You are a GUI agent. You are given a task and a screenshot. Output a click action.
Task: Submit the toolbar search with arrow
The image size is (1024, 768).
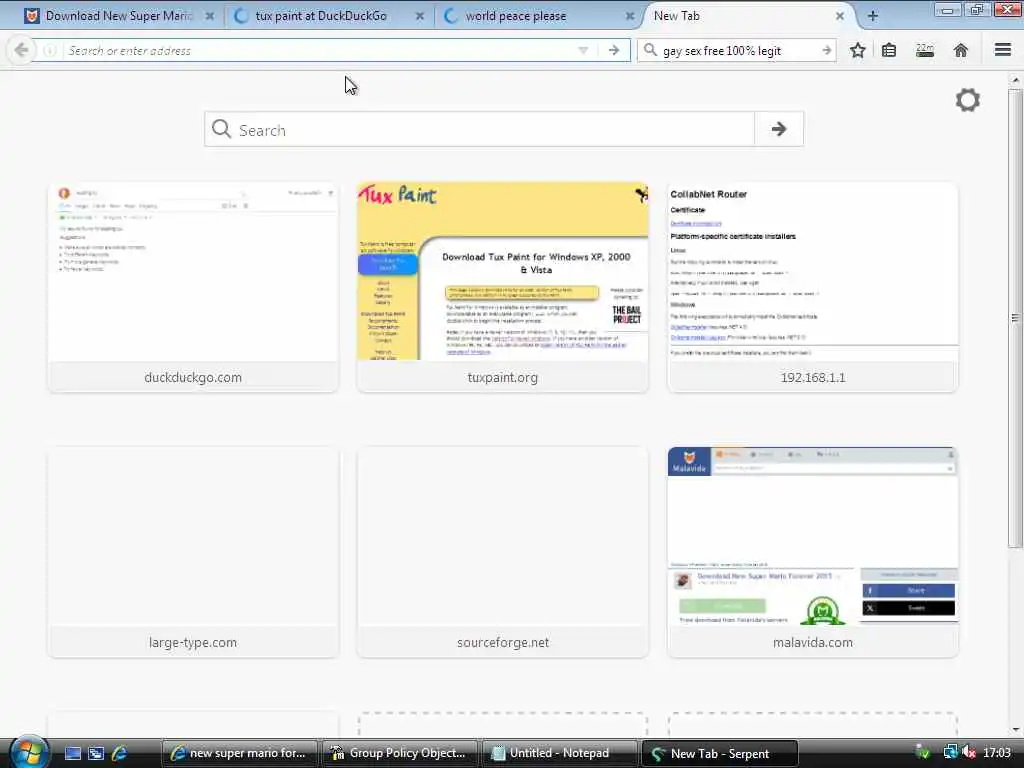tap(827, 50)
